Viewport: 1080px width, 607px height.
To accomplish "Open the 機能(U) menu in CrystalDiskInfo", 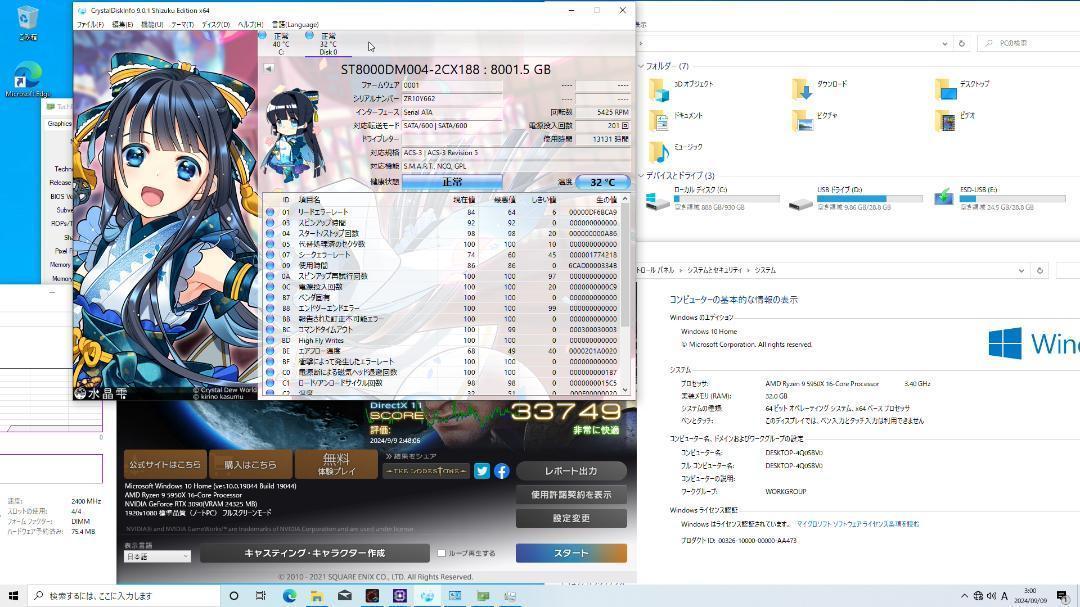I will coord(152,24).
